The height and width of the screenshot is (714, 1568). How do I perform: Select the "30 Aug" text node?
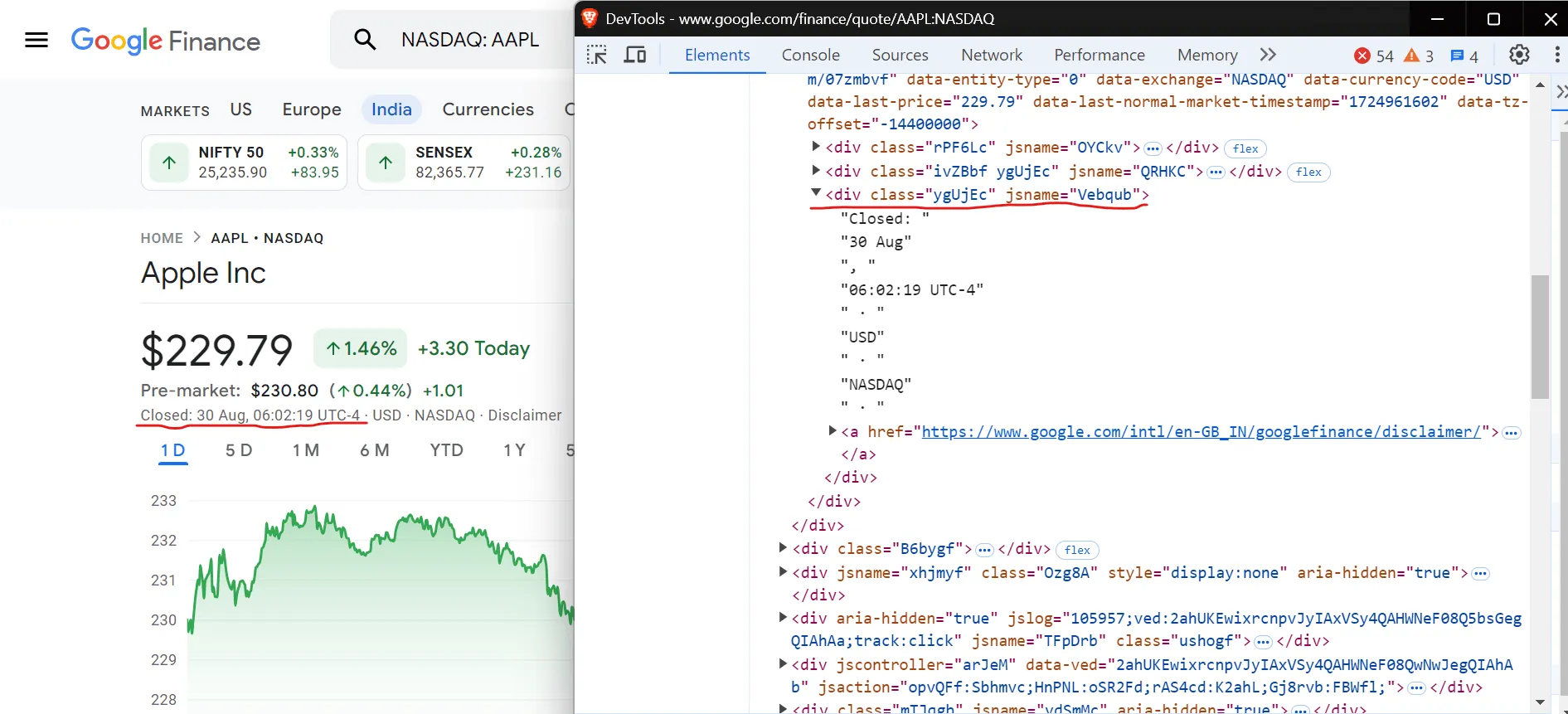click(876, 242)
